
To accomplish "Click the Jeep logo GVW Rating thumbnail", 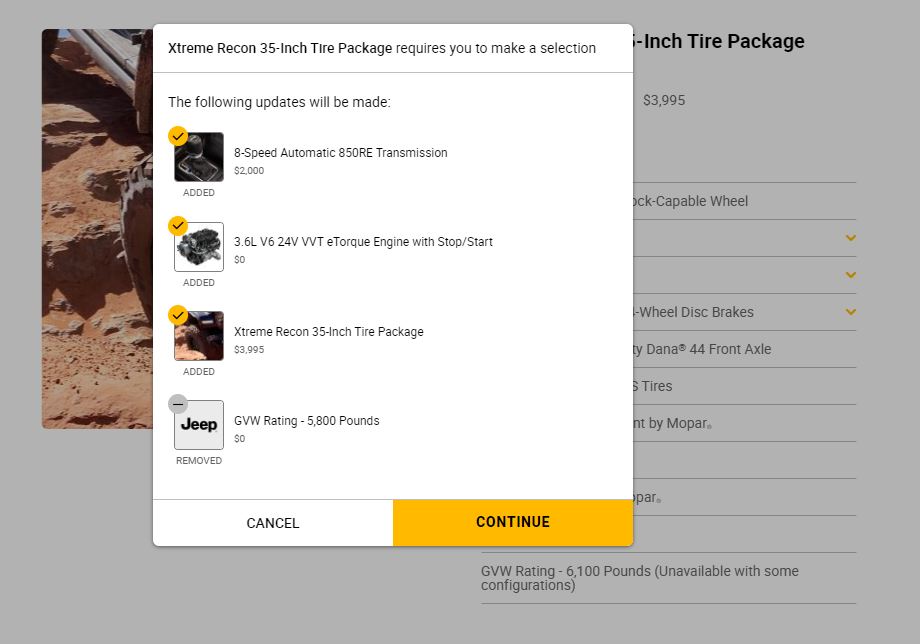I will pos(199,425).
